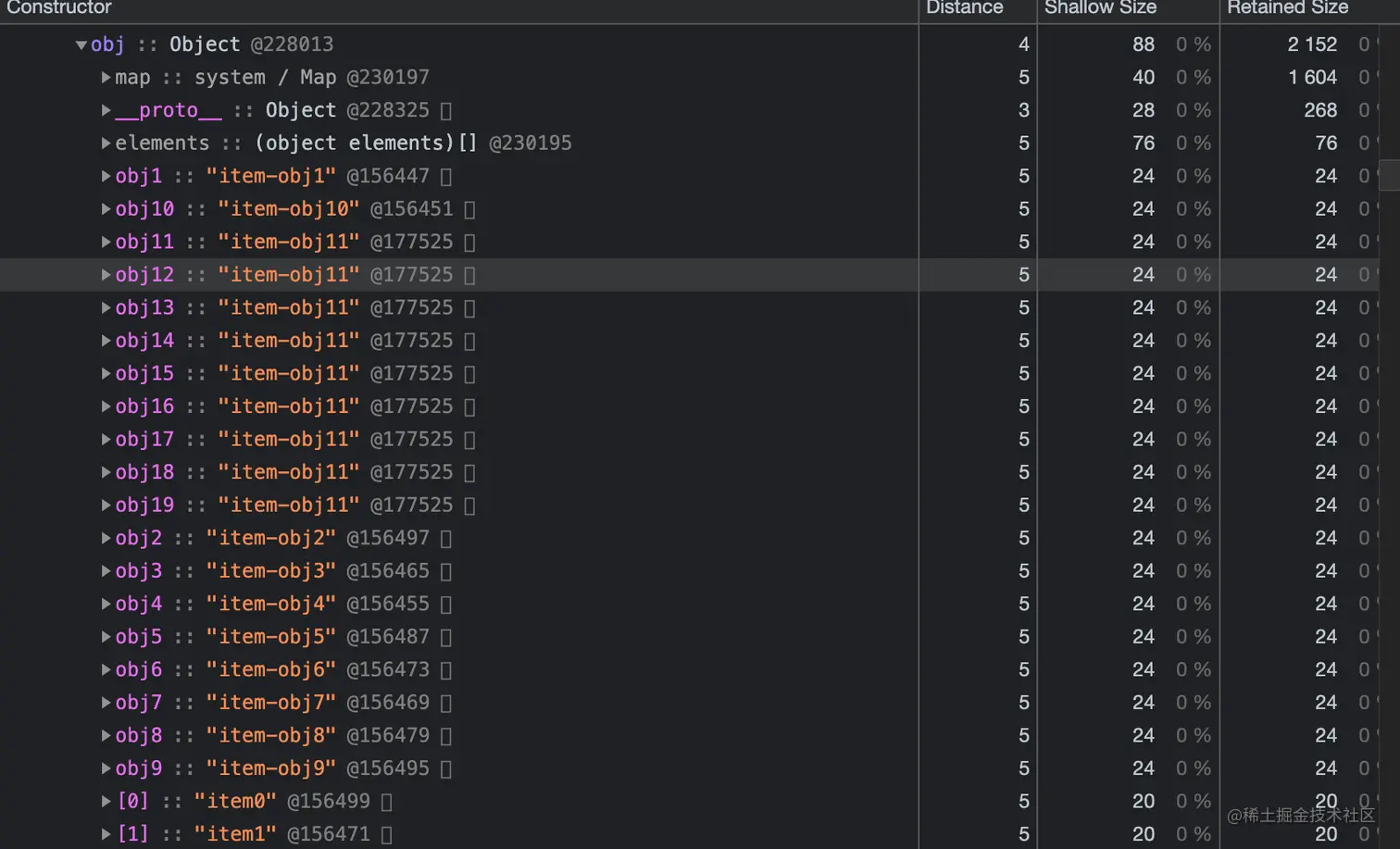Select the obj6 :: "item-obj6" row
Screen dimensions: 1400x849
pyautogui.click(x=690, y=669)
